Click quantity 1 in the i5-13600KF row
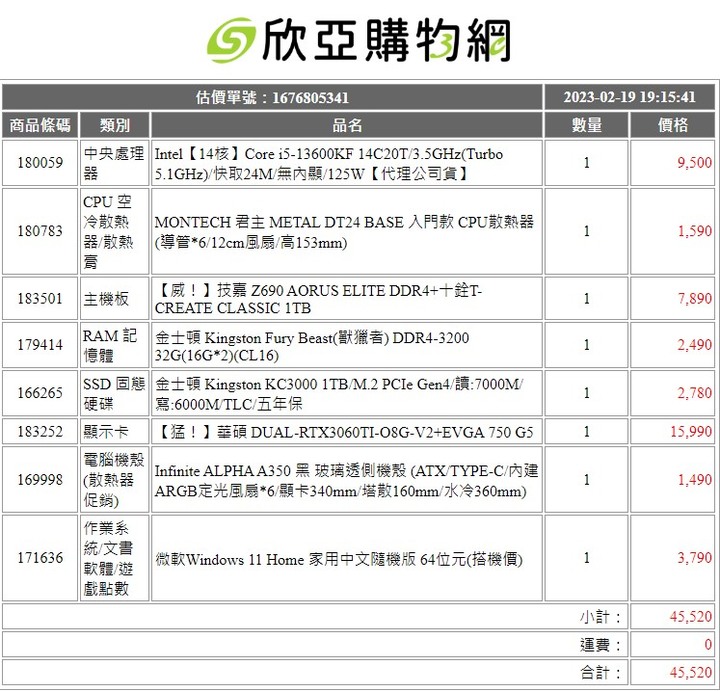Image resolution: width=720 pixels, height=691 pixels. pyautogui.click(x=586, y=163)
